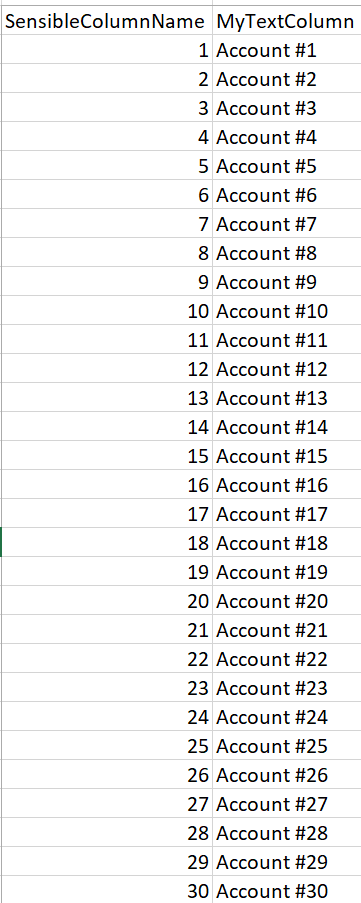361x903 pixels.
Task: Select the Account #30 cell
Action: click(x=287, y=890)
